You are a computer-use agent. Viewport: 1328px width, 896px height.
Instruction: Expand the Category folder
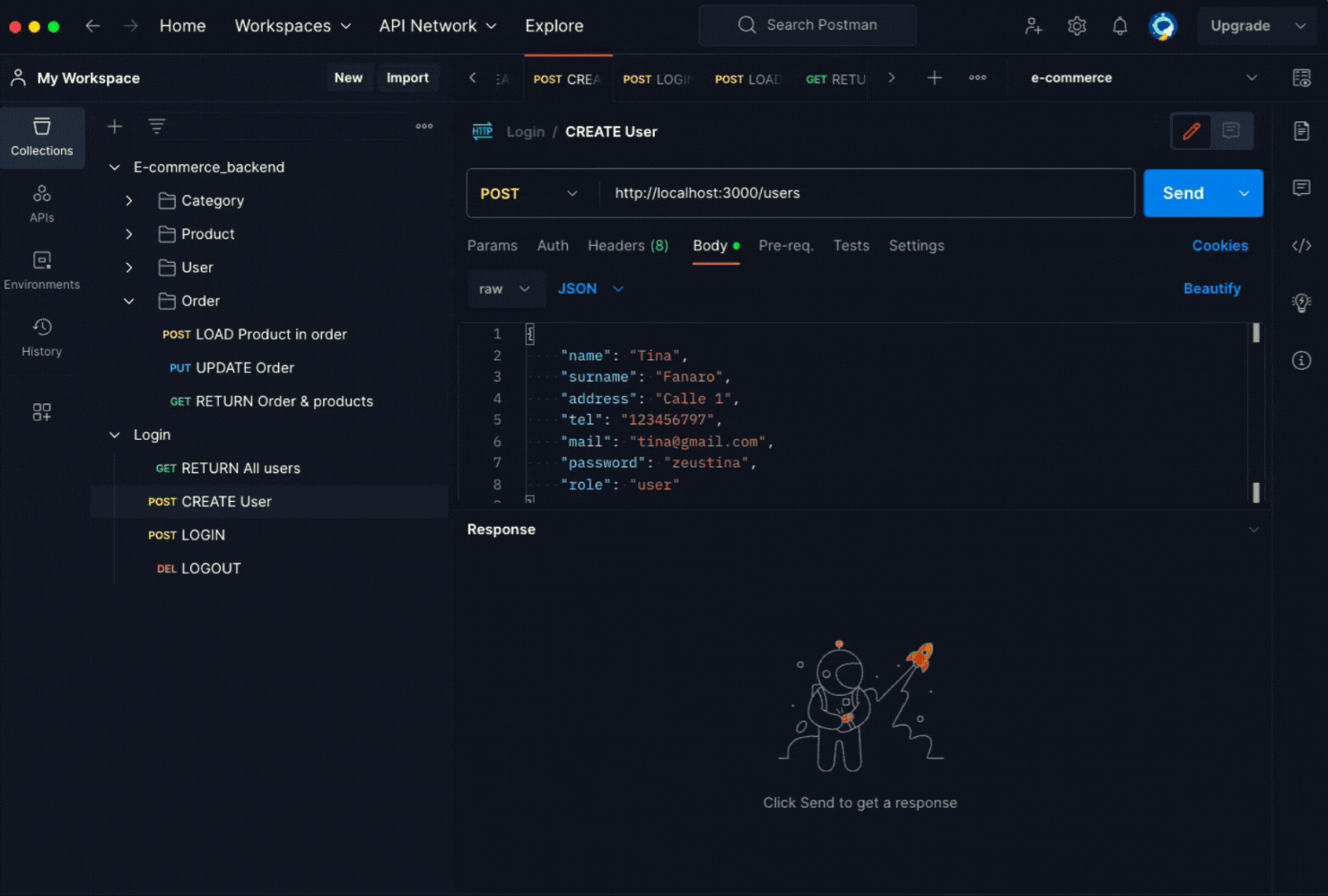click(129, 201)
